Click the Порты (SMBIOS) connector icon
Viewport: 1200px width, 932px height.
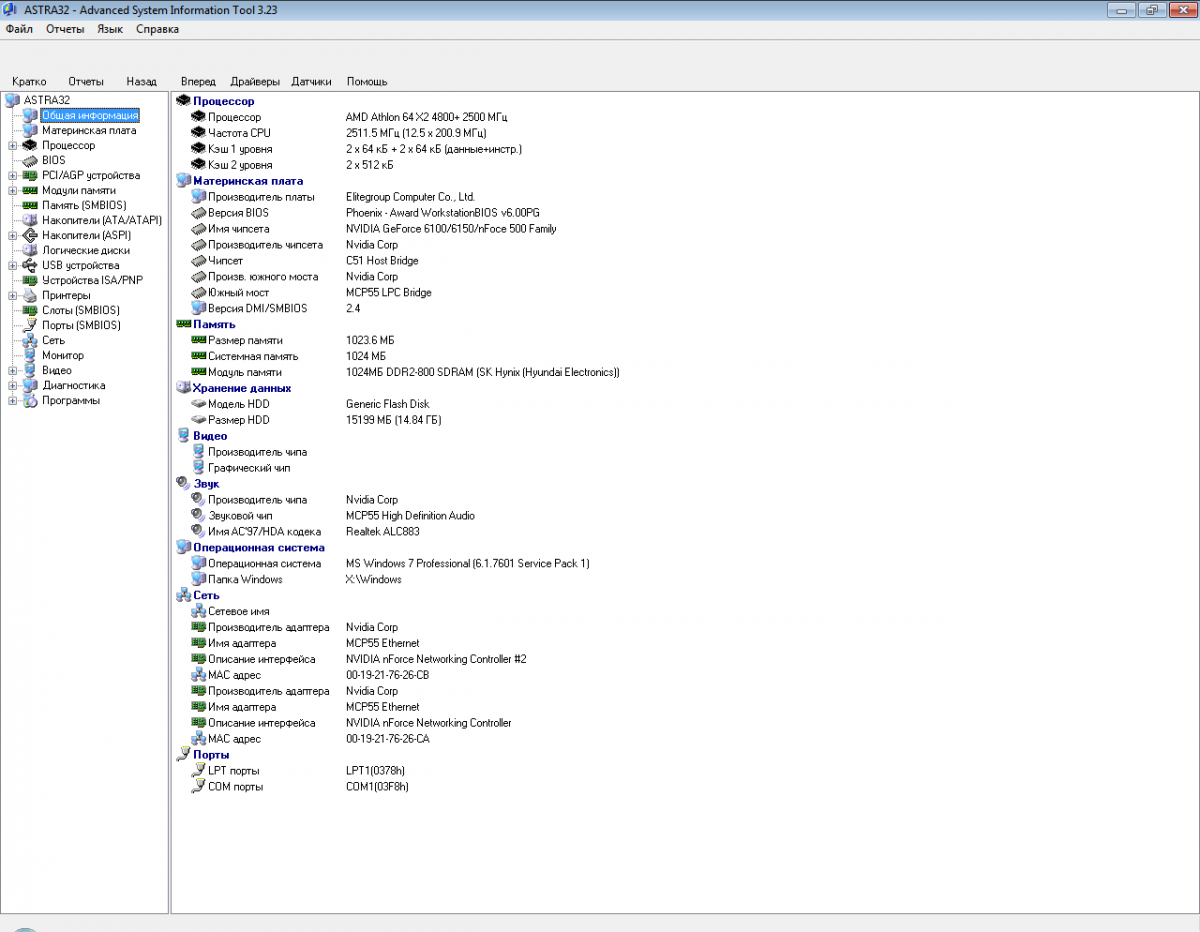click(30, 325)
